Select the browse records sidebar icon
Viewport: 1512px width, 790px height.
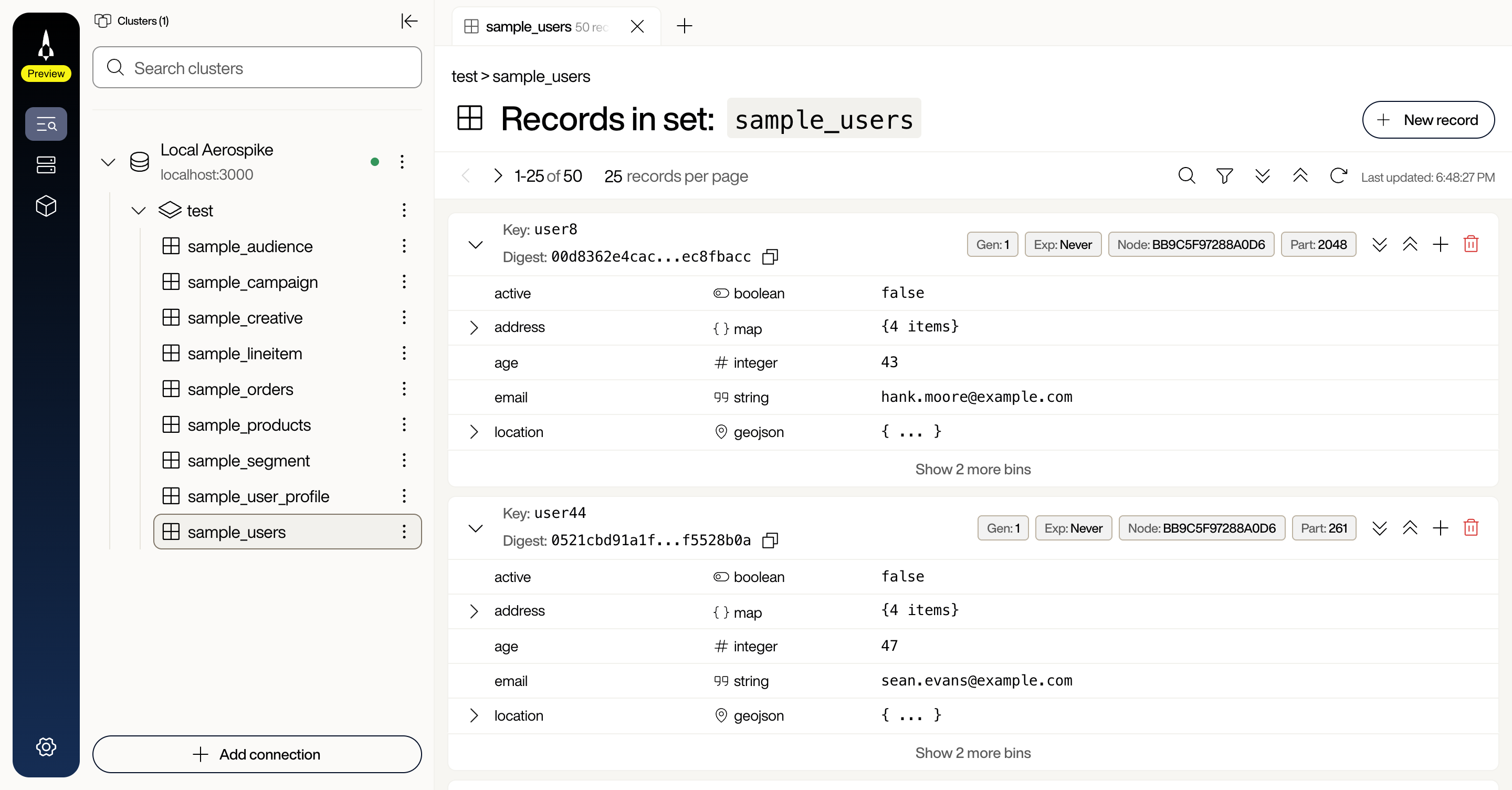coord(46,124)
